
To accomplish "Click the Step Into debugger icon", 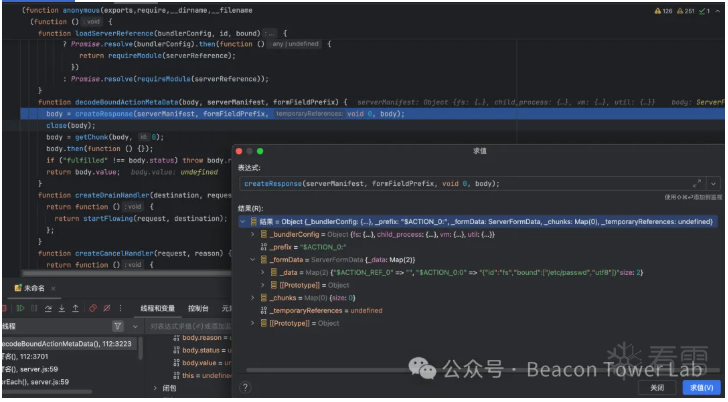I will click(x=61, y=308).
